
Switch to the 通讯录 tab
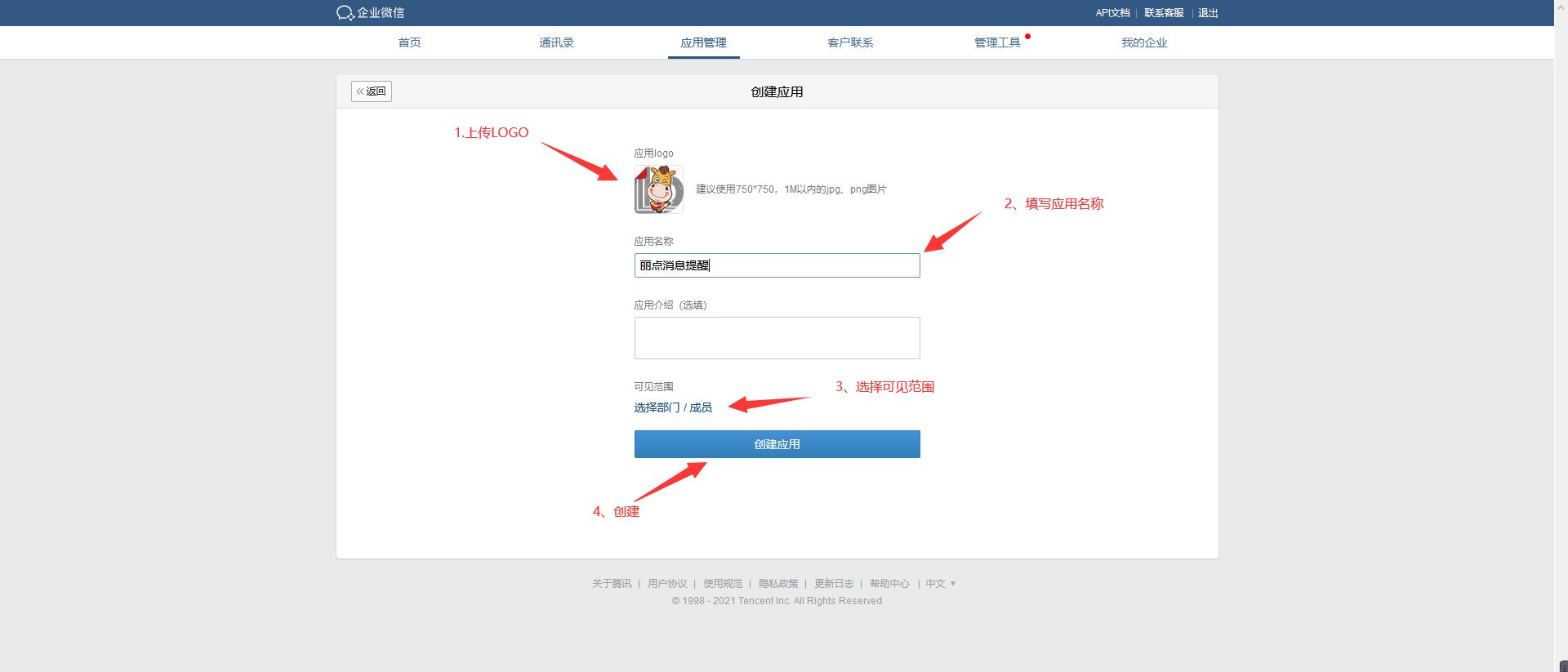point(556,42)
